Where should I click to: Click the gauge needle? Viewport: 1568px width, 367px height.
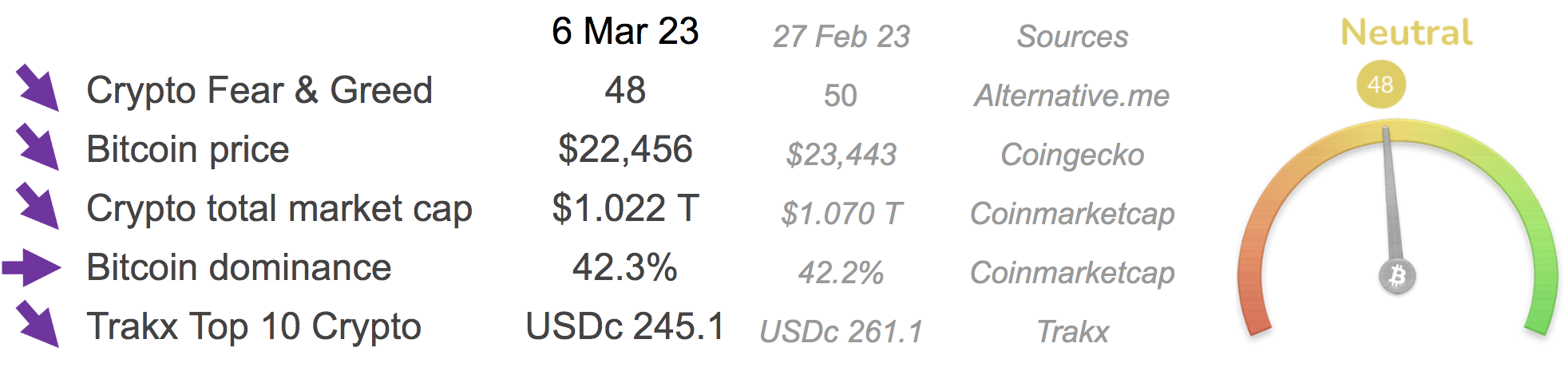point(1390,191)
